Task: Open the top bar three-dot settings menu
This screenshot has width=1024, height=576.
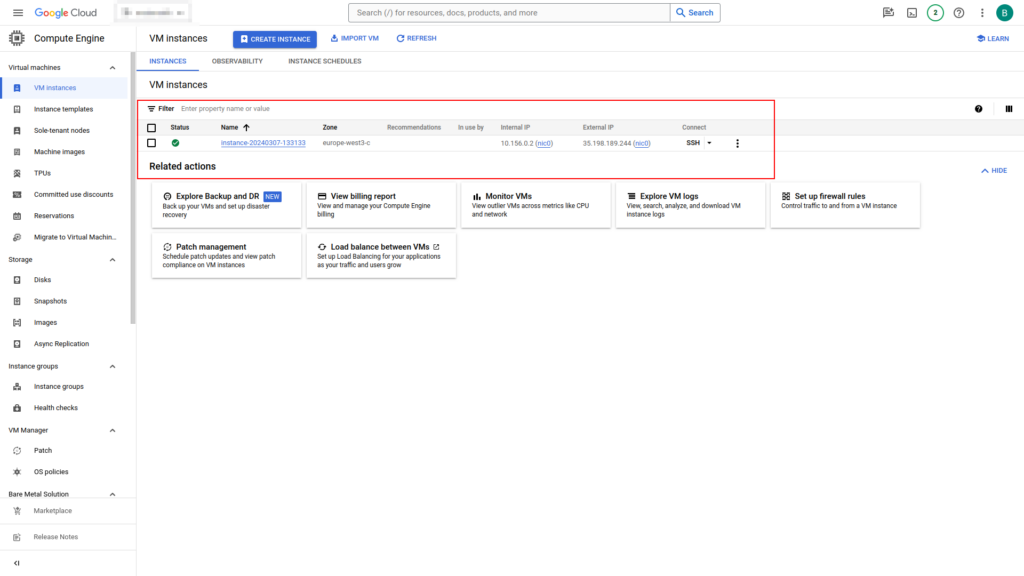Action: (x=982, y=13)
